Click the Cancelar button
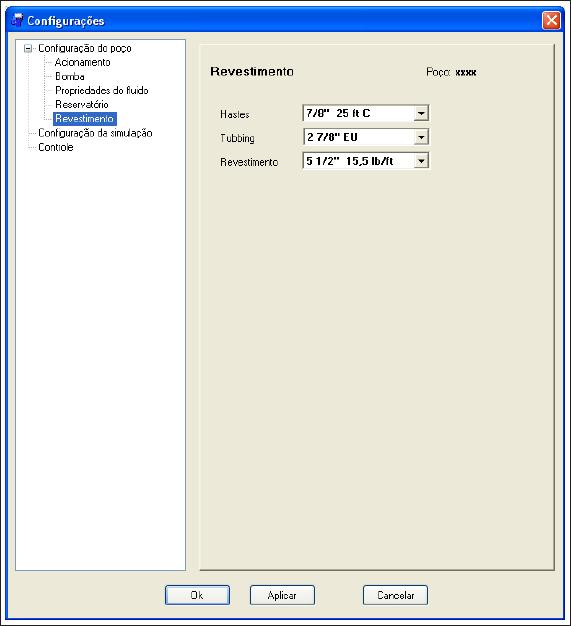The height and width of the screenshot is (626, 571). pyautogui.click(x=395, y=595)
